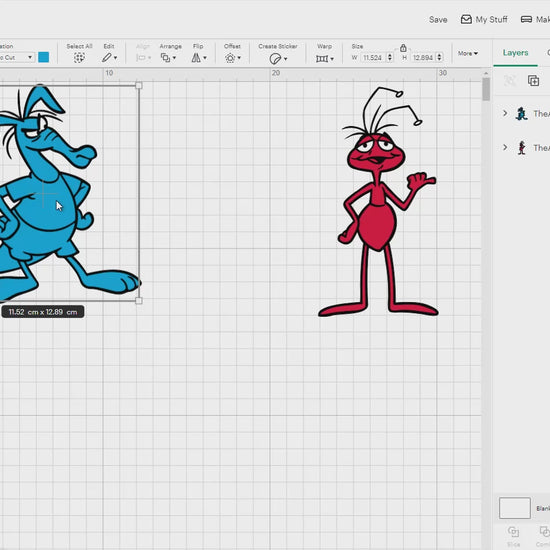Click the Make button machine icon

click(526, 19)
